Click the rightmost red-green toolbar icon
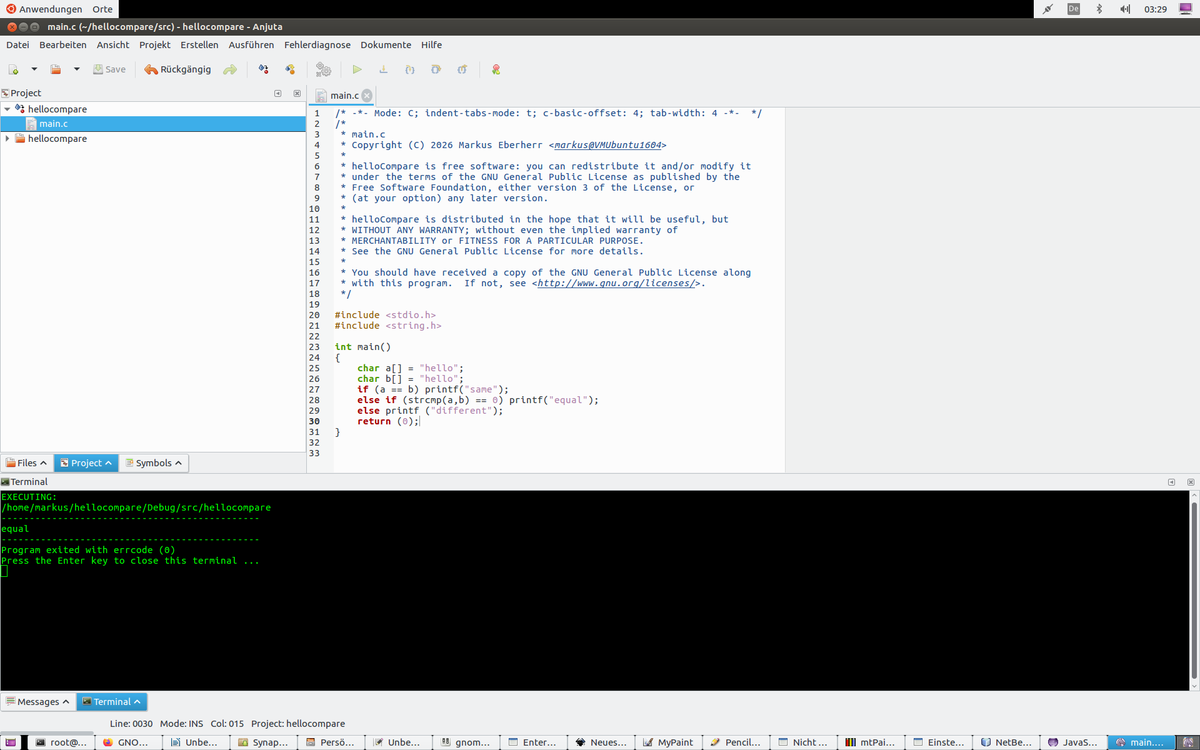Viewport: 1200px width, 750px height. click(496, 69)
